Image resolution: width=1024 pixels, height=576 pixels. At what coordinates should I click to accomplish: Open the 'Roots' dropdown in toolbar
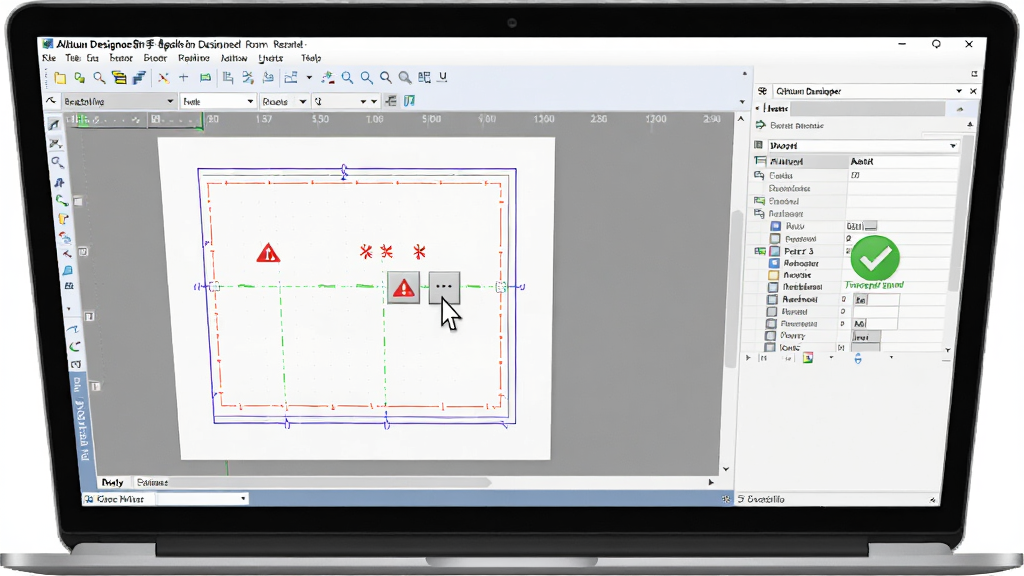(284, 101)
